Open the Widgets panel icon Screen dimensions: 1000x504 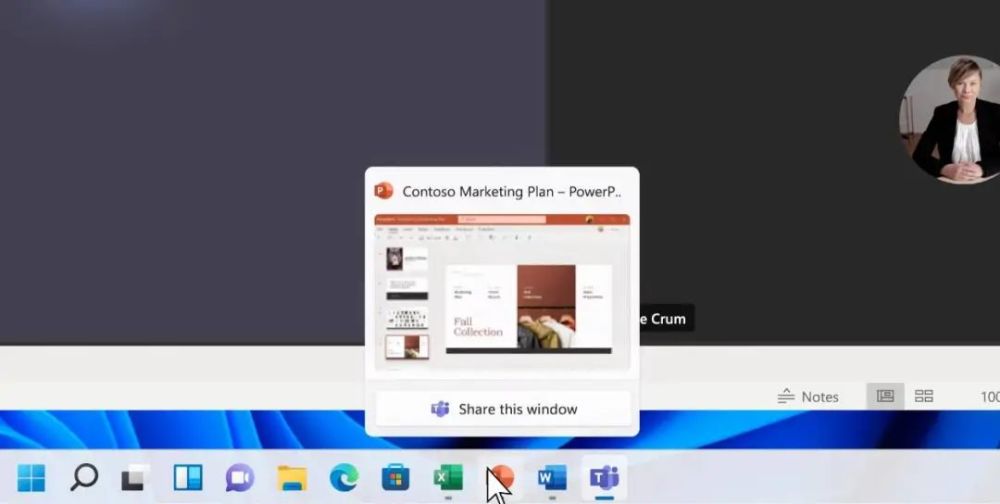point(188,477)
